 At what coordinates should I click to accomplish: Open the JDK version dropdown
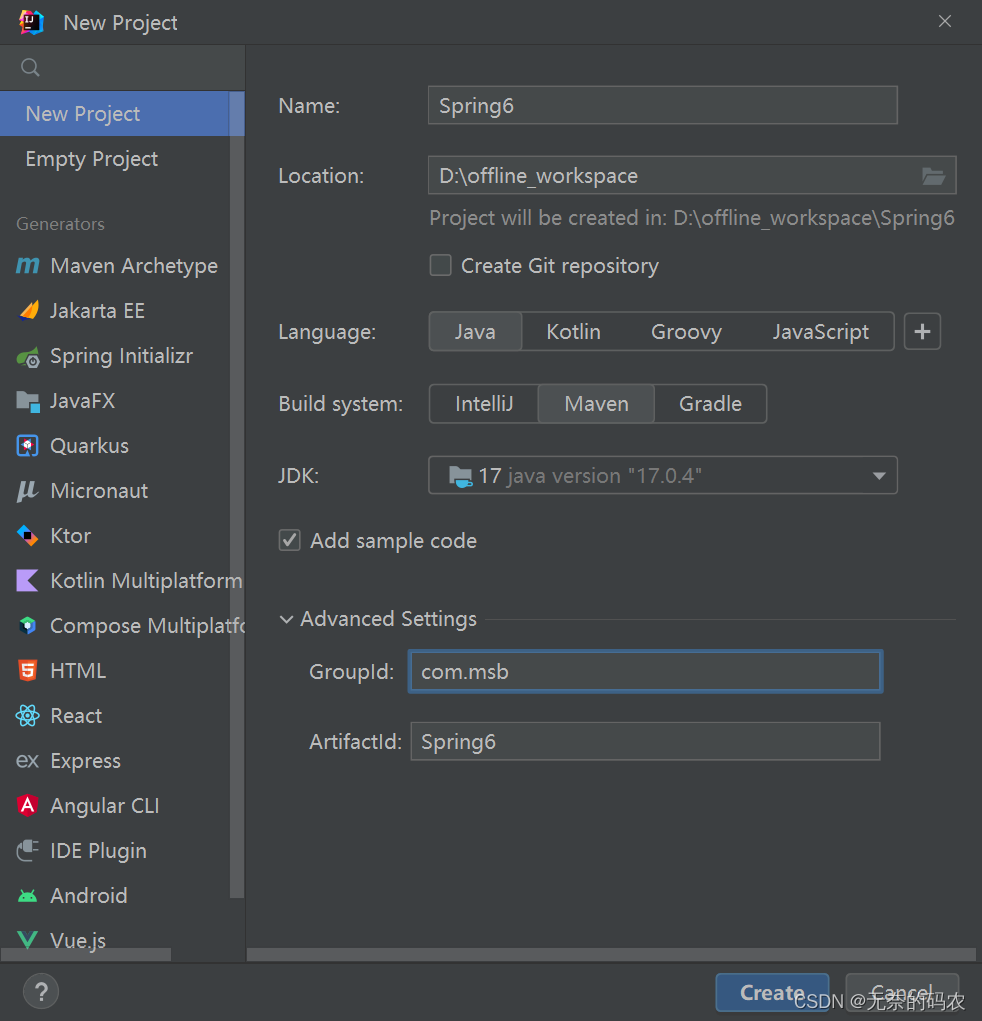click(663, 475)
